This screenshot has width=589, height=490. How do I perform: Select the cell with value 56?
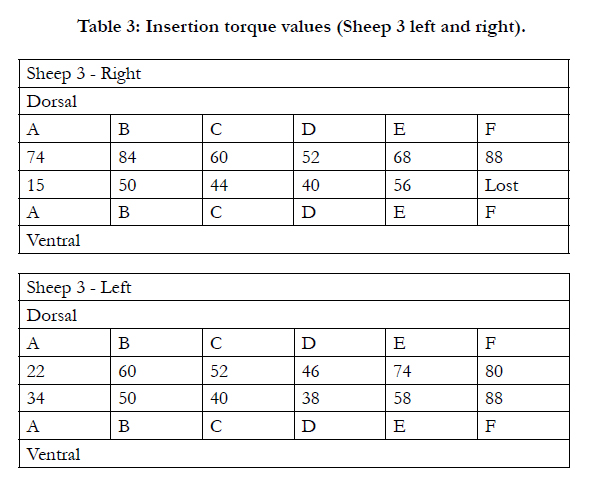coord(431,185)
